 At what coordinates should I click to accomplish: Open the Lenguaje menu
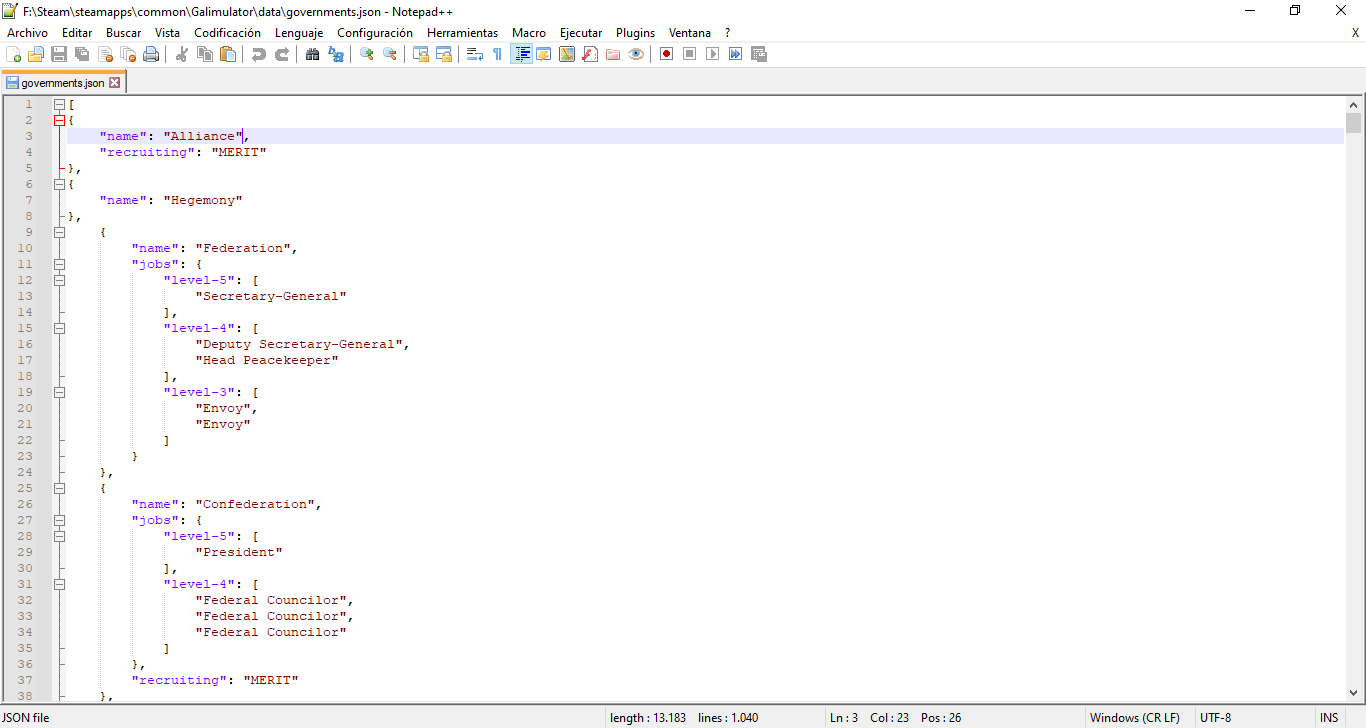(299, 33)
